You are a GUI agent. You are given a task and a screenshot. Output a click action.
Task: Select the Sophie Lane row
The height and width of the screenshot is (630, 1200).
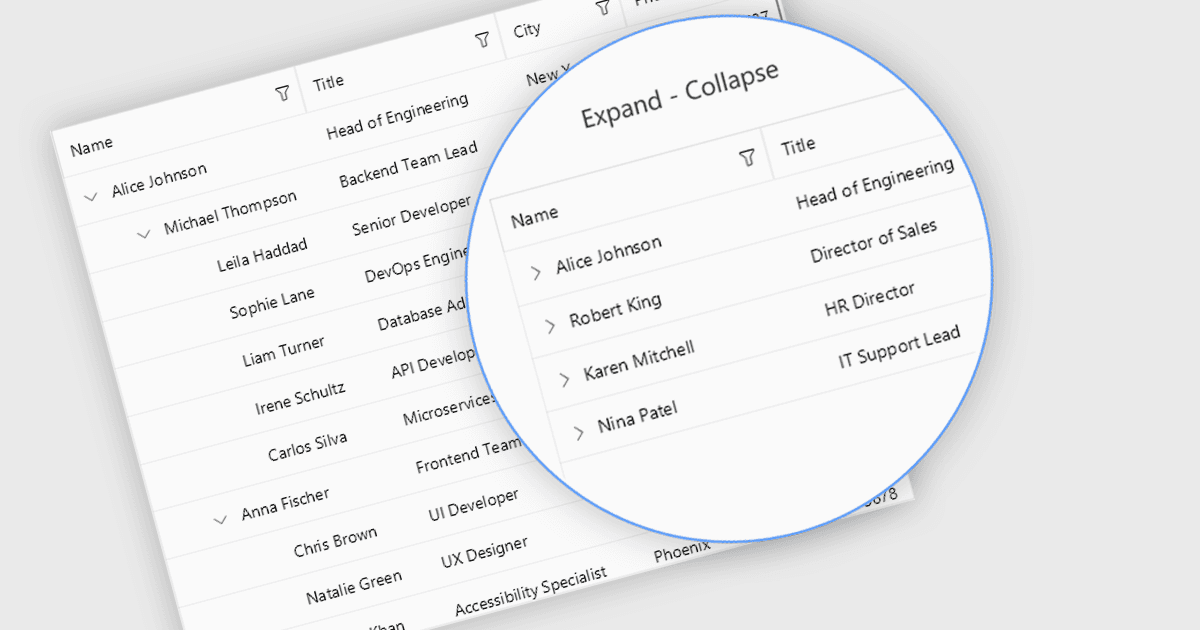272,303
